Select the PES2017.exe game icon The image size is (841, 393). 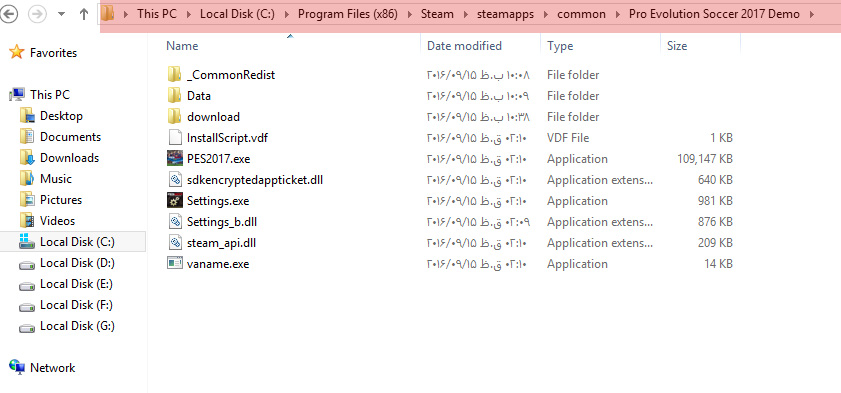point(175,159)
